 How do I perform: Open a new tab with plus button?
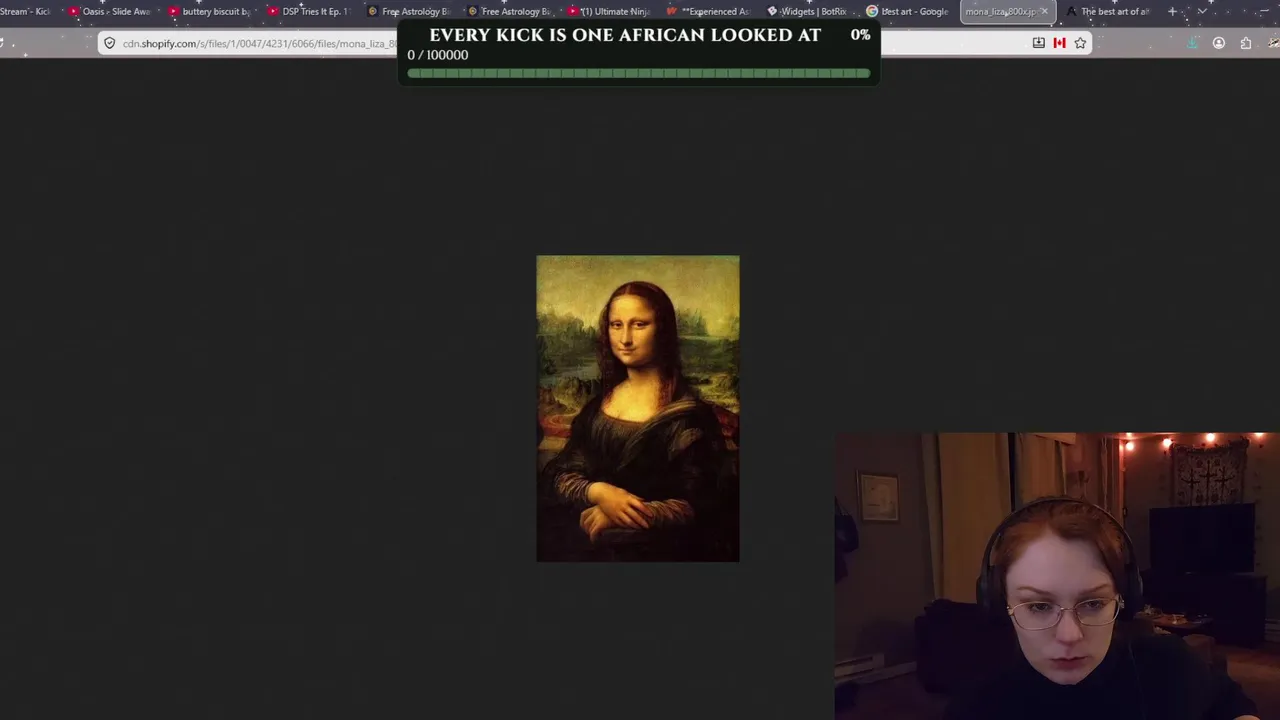coord(1172,11)
